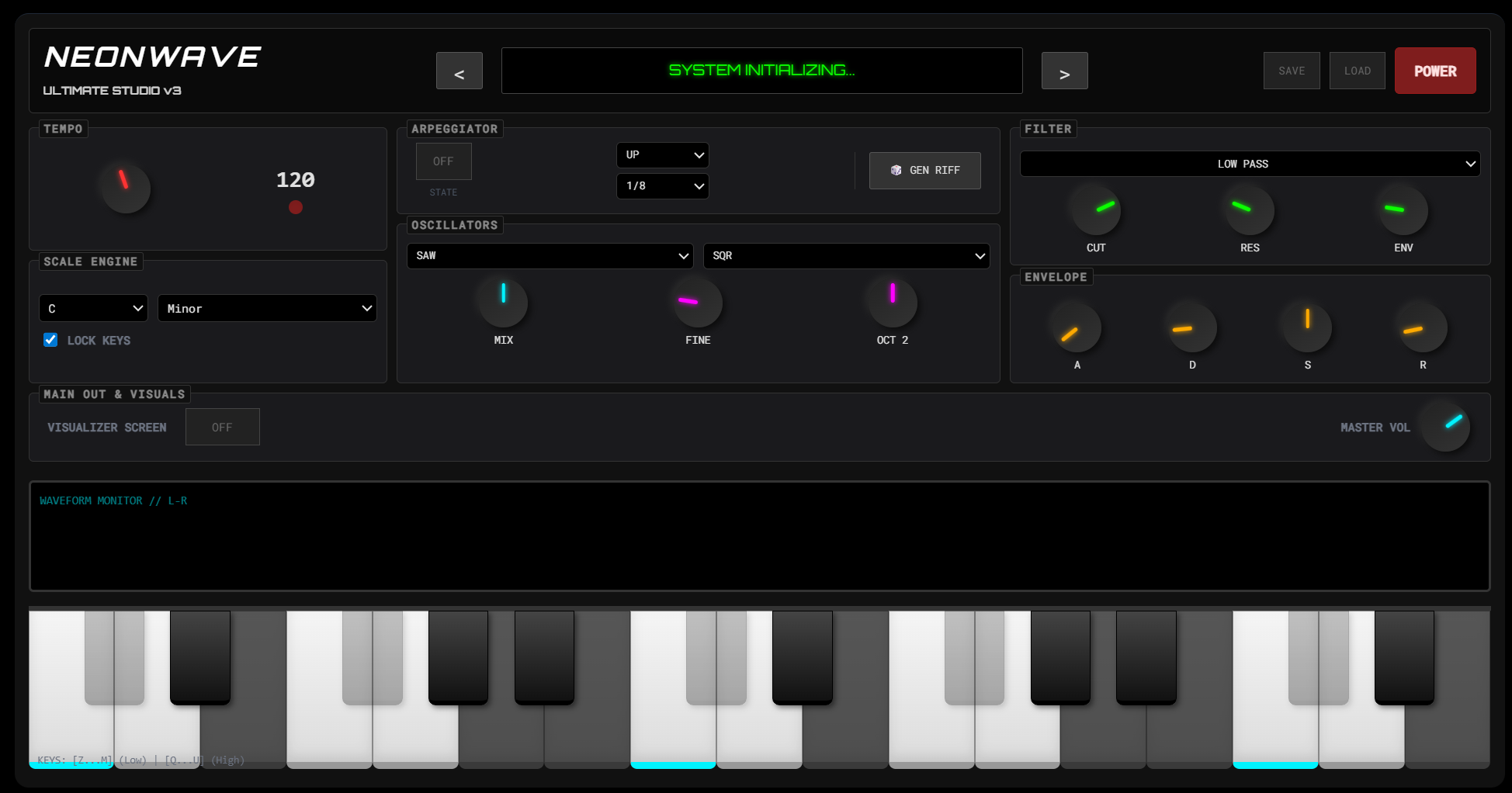The width and height of the screenshot is (1512, 793).
Task: Click the oscillator FINE tune knob
Action: click(697, 303)
